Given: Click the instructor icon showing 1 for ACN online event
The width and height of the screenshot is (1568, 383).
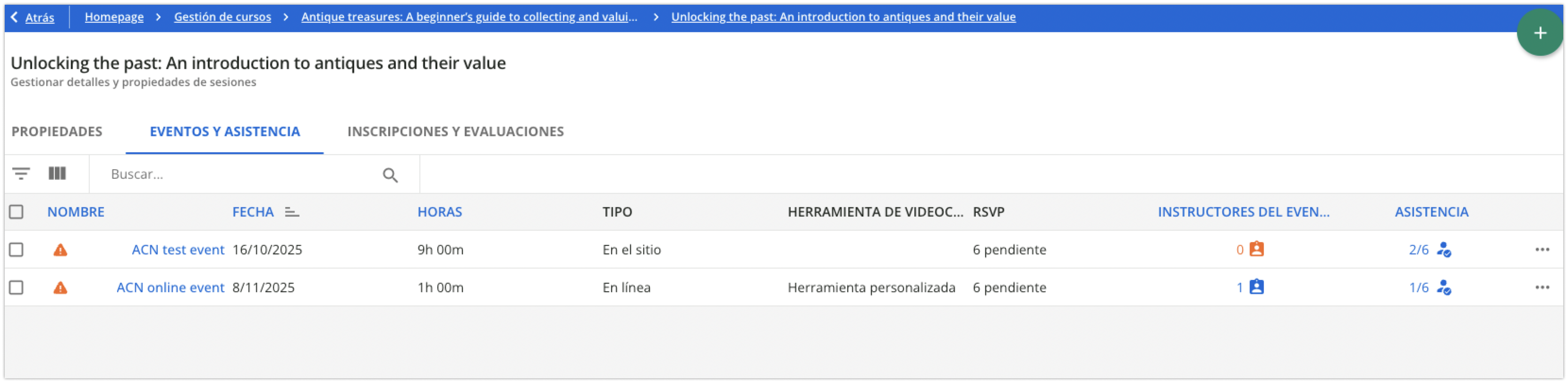Looking at the screenshot, I should (x=1256, y=287).
